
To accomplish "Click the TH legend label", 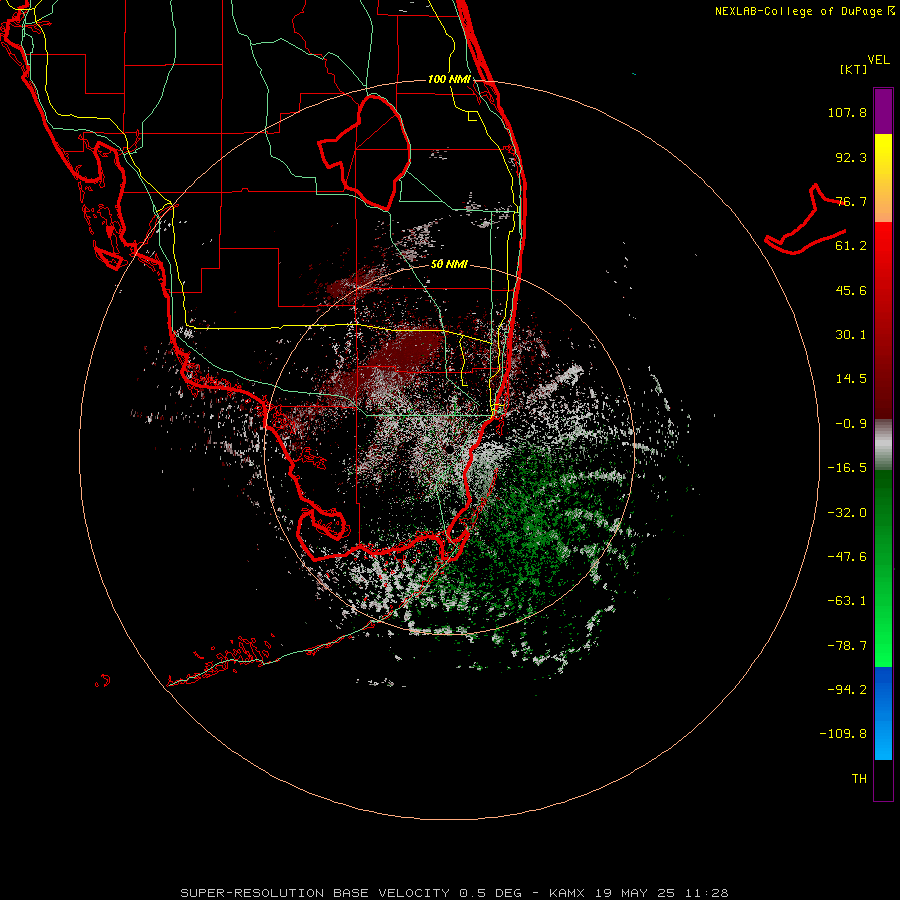I will (859, 779).
